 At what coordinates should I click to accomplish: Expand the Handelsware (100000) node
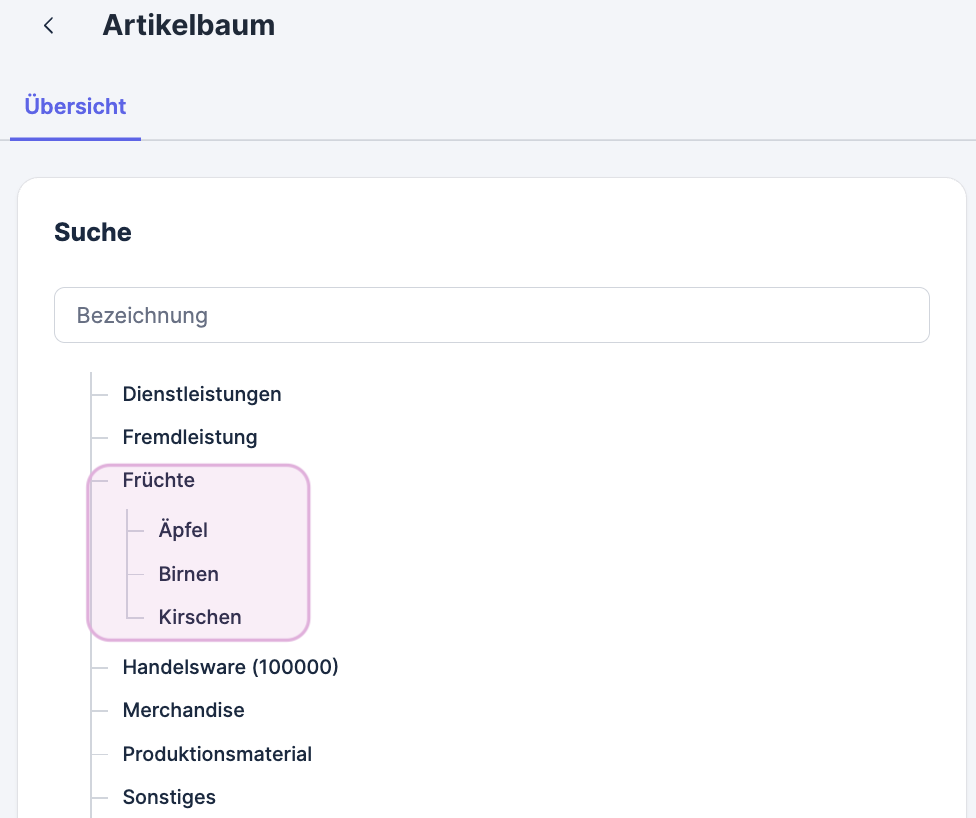tap(230, 667)
